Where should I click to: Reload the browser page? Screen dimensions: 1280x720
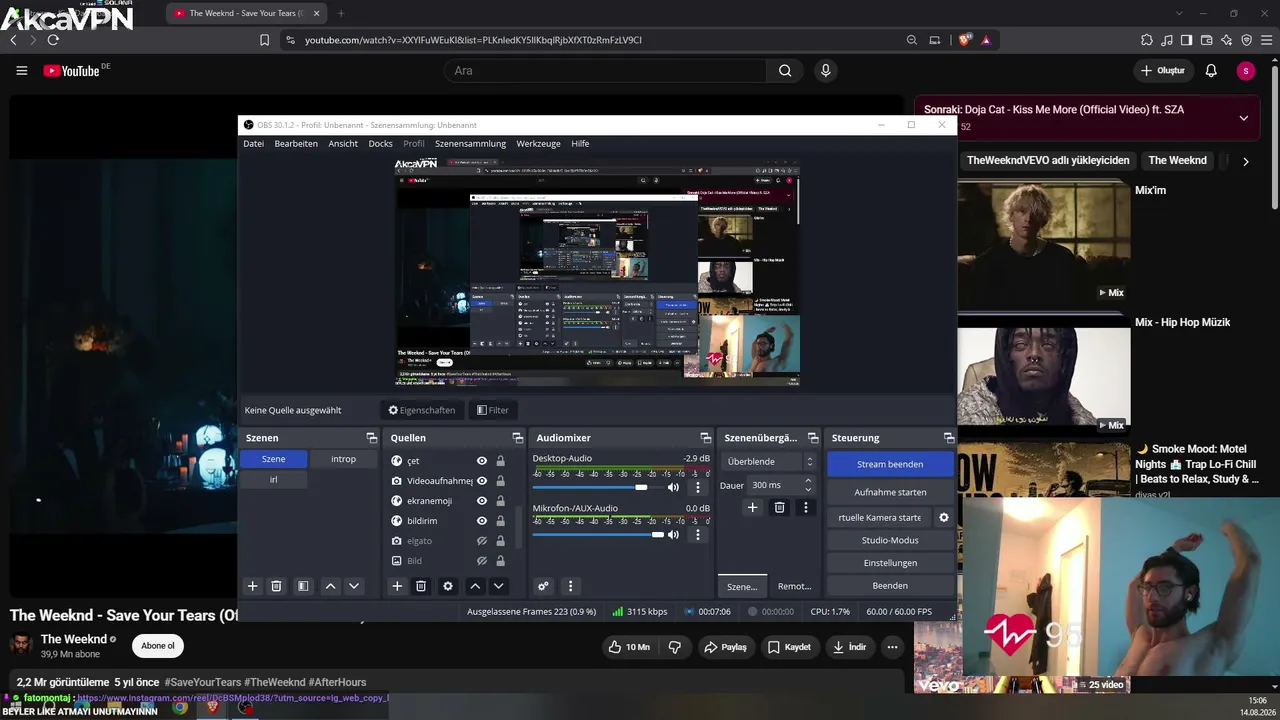point(53,40)
